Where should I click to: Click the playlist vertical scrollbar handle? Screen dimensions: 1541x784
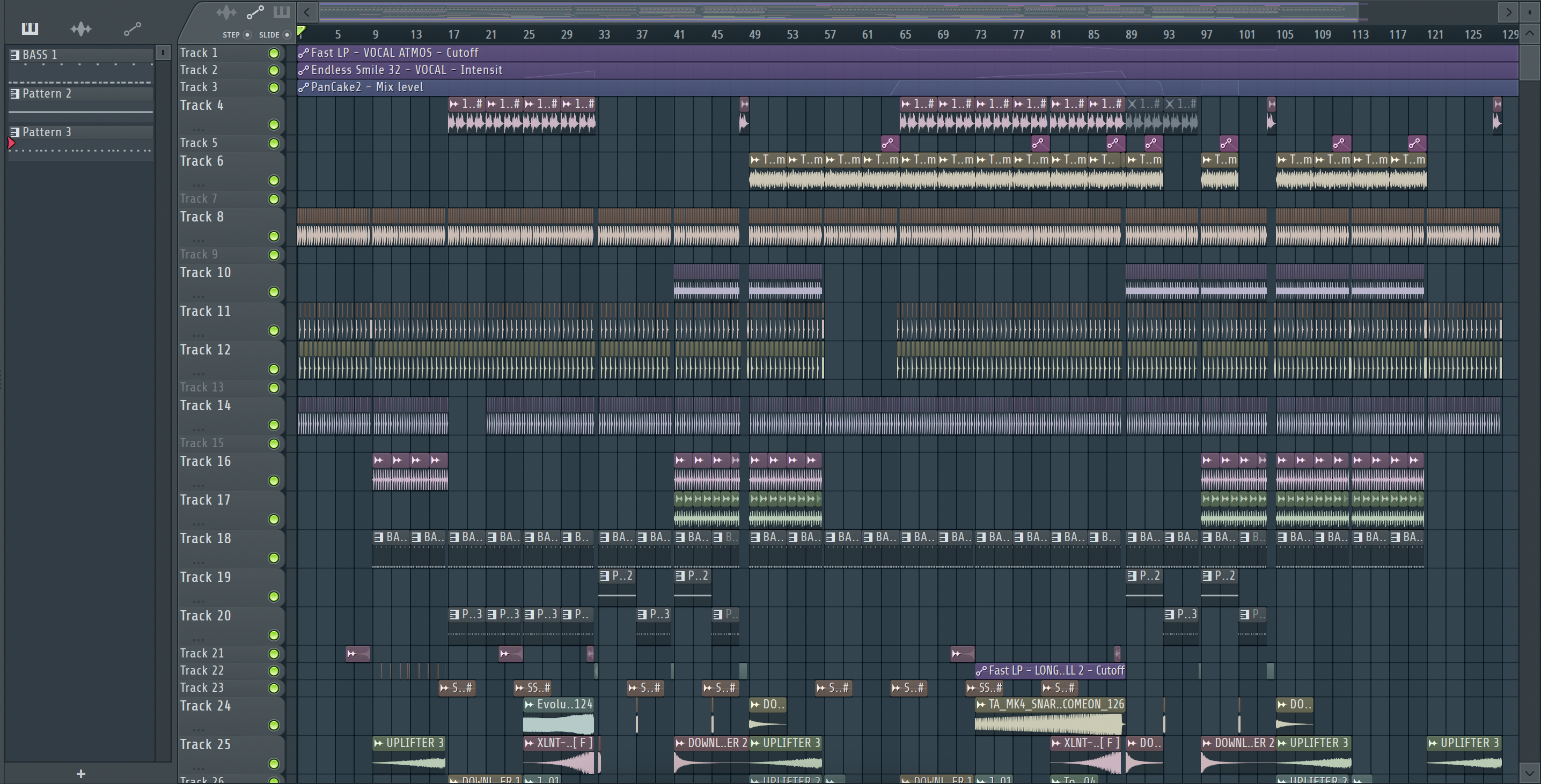pos(1530,62)
